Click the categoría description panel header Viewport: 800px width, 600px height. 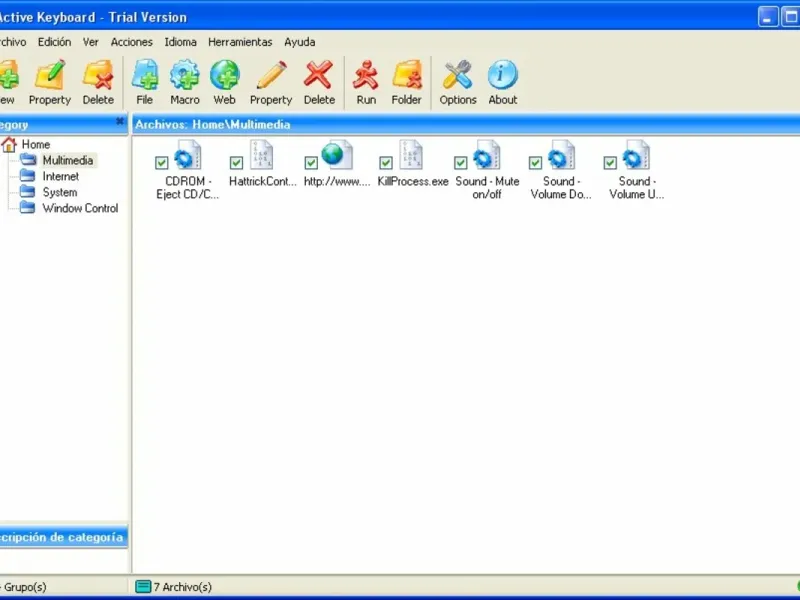pyautogui.click(x=64, y=537)
